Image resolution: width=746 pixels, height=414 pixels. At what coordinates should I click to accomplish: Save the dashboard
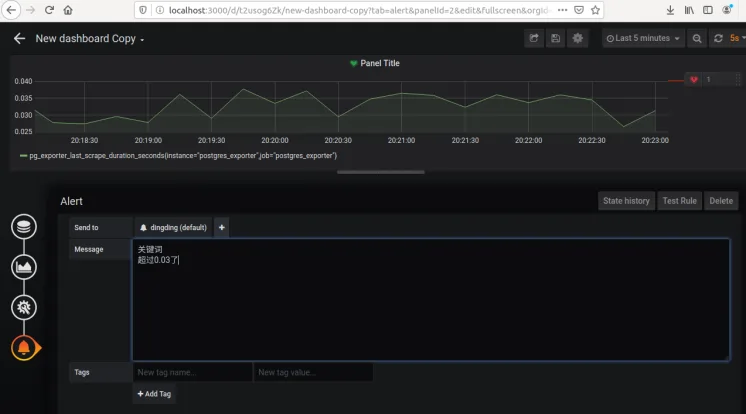(x=555, y=39)
